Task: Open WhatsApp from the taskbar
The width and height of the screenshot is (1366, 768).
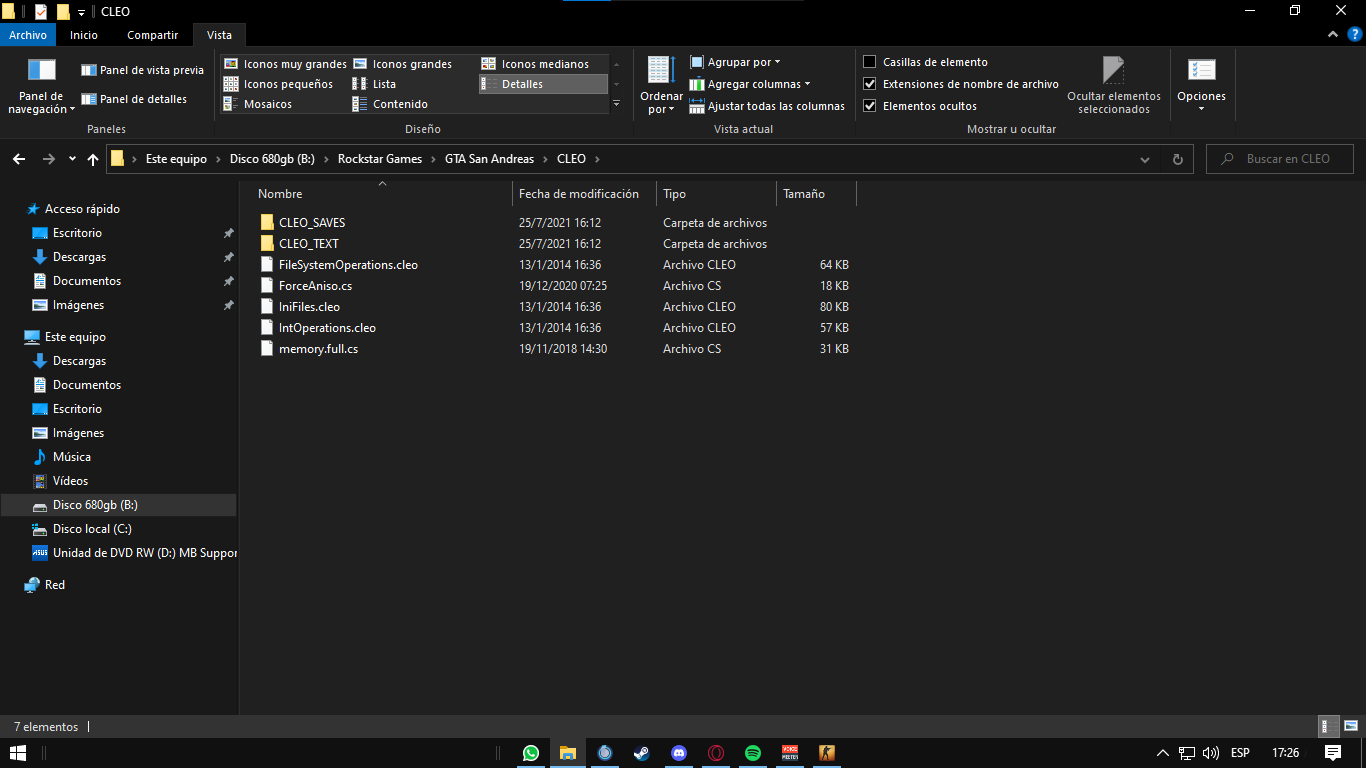Action: 530,753
